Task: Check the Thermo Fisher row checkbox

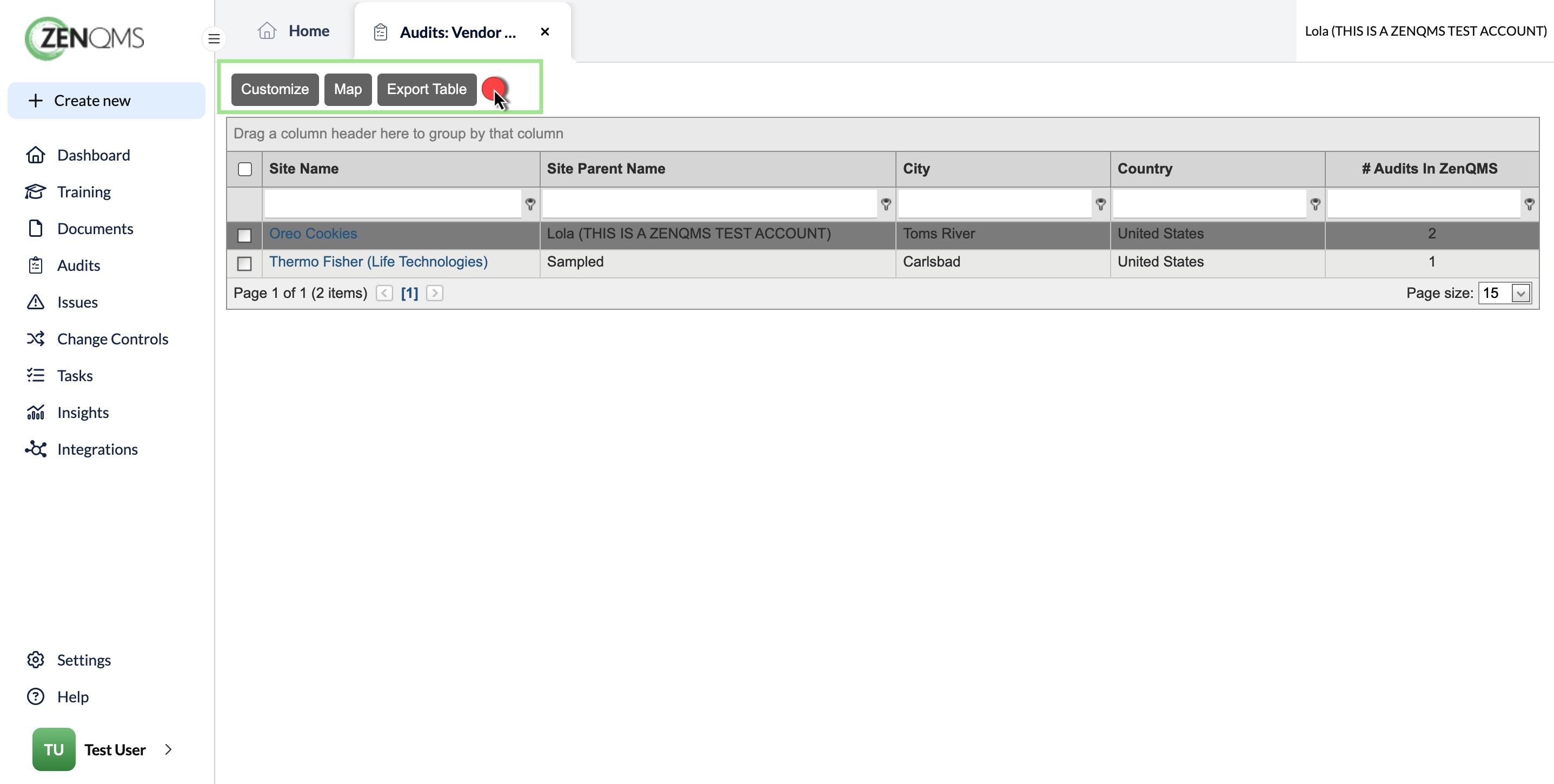Action: point(244,264)
